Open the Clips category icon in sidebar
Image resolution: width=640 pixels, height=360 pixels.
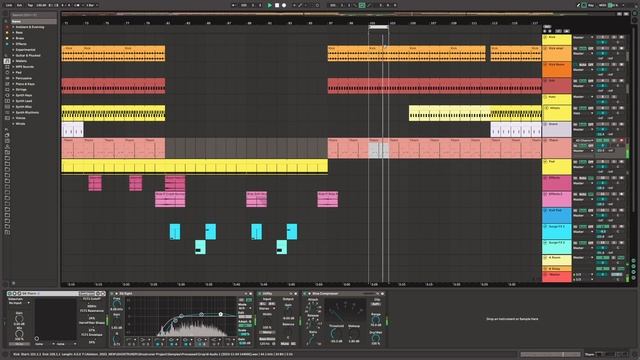7,101
